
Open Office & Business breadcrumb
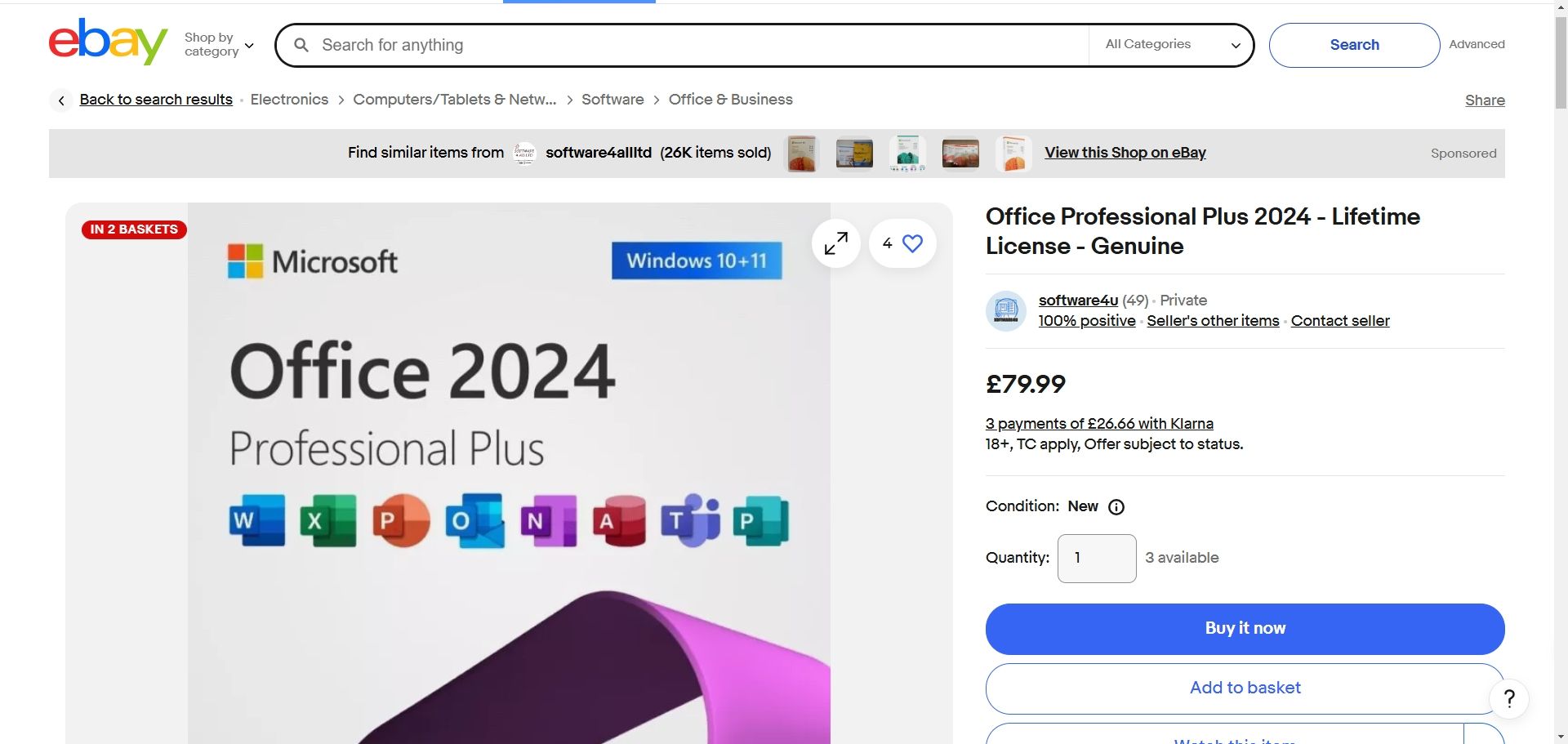coord(730,100)
